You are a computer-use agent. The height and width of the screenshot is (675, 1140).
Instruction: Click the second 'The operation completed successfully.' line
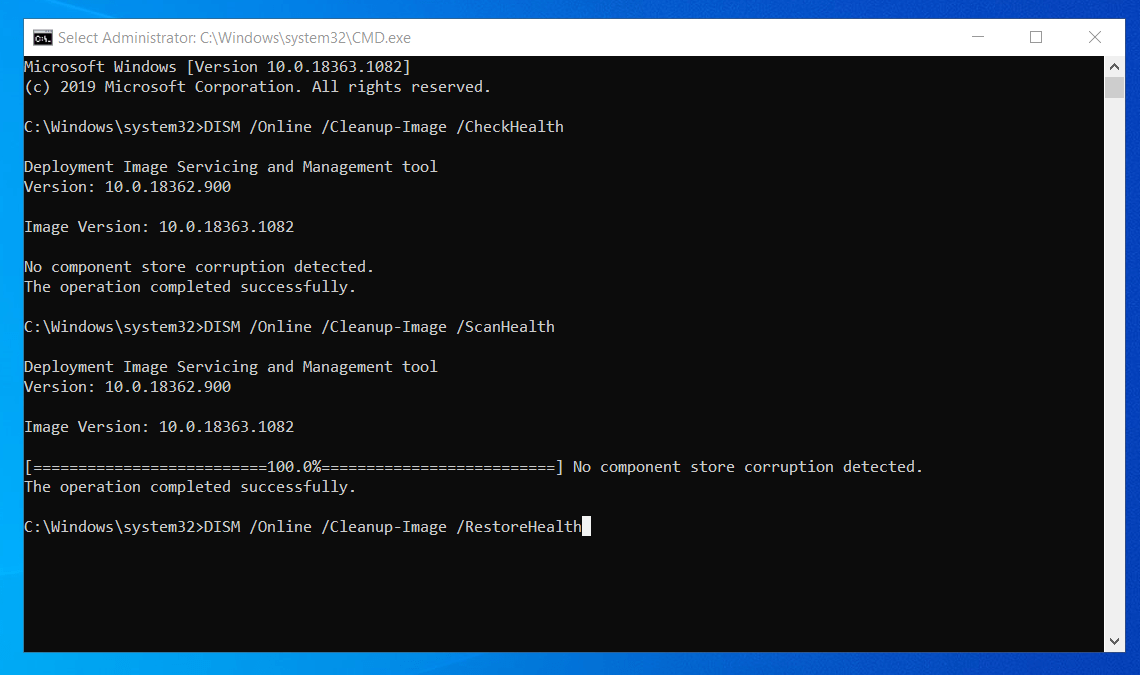pyautogui.click(x=190, y=487)
